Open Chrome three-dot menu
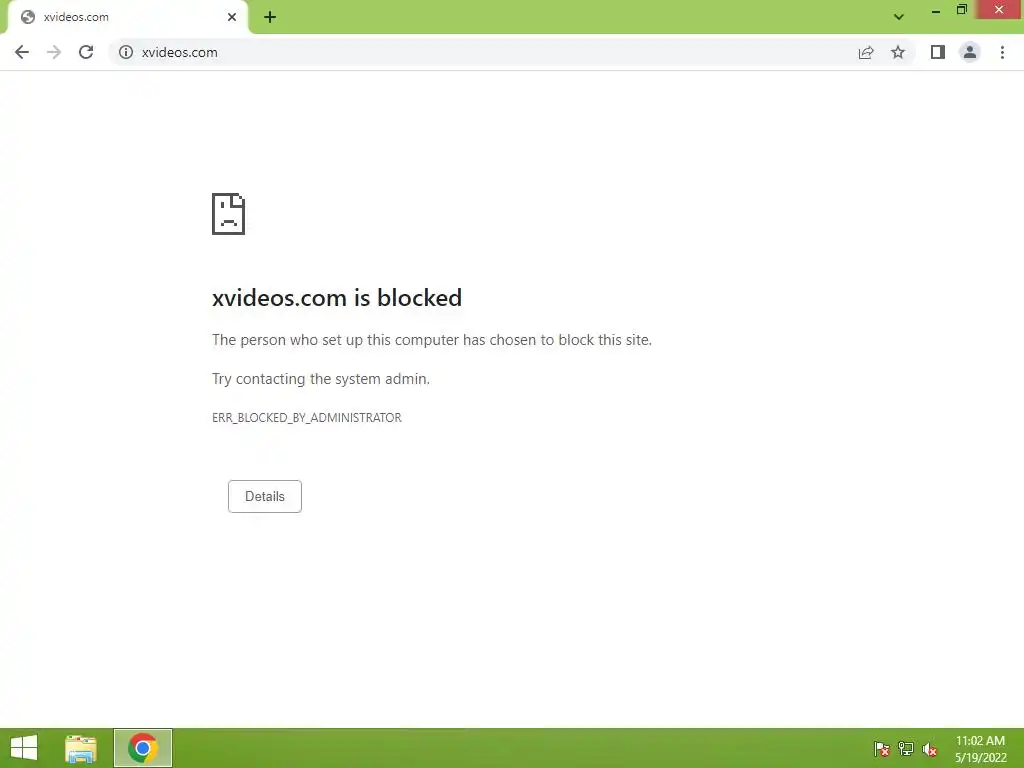This screenshot has width=1024, height=768. click(1002, 52)
